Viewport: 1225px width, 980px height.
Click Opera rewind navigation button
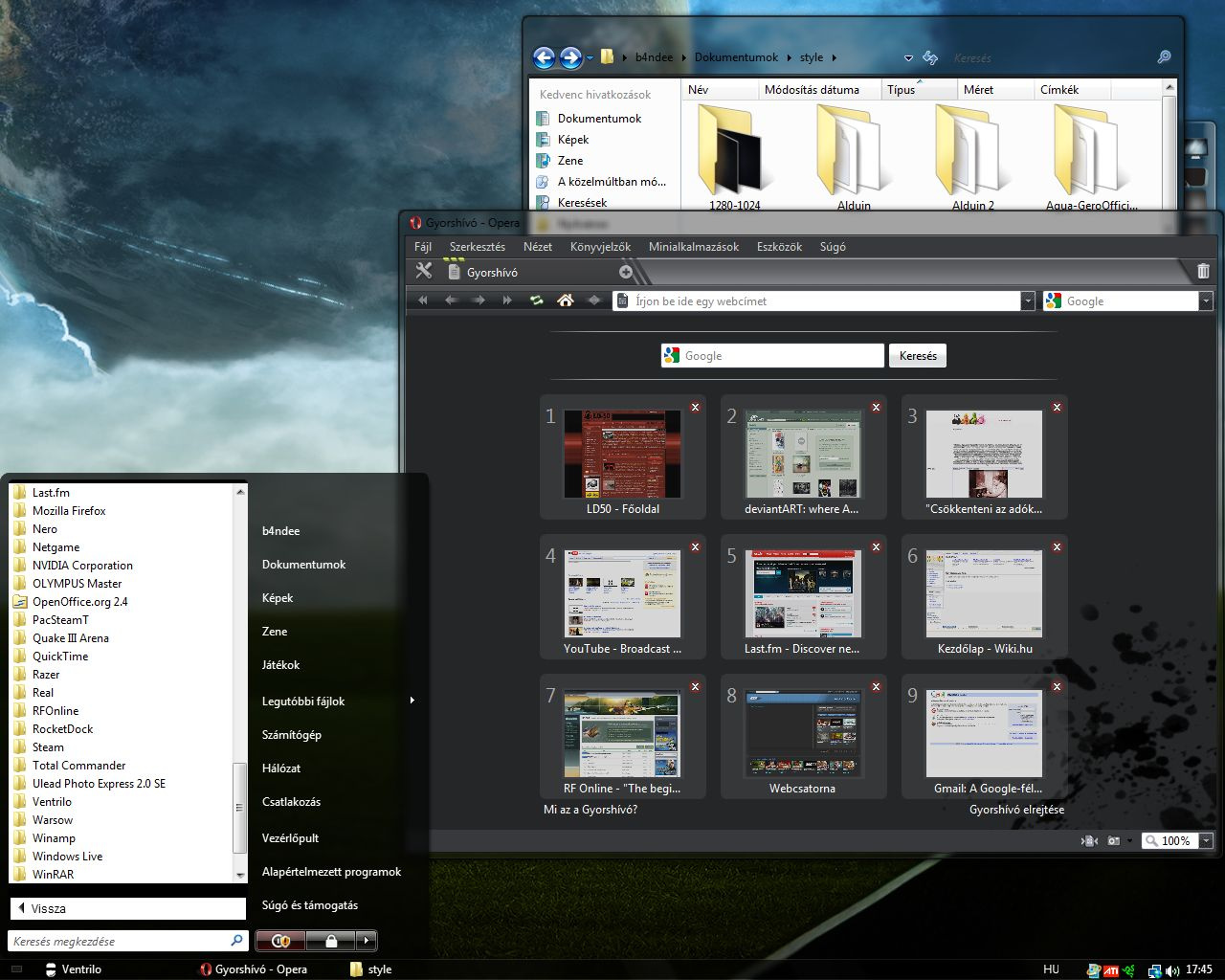[422, 301]
